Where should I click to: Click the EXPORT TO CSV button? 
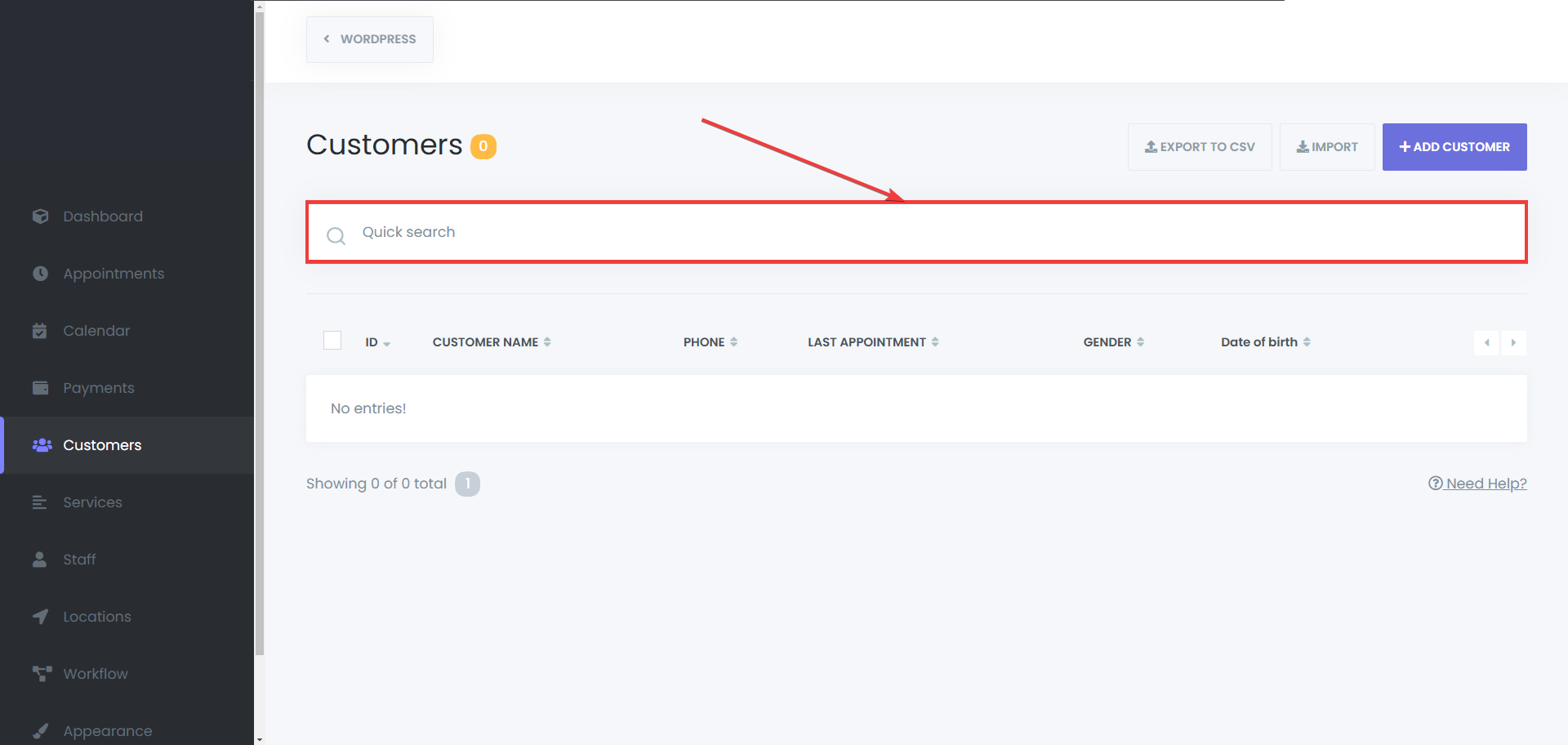pos(1200,147)
